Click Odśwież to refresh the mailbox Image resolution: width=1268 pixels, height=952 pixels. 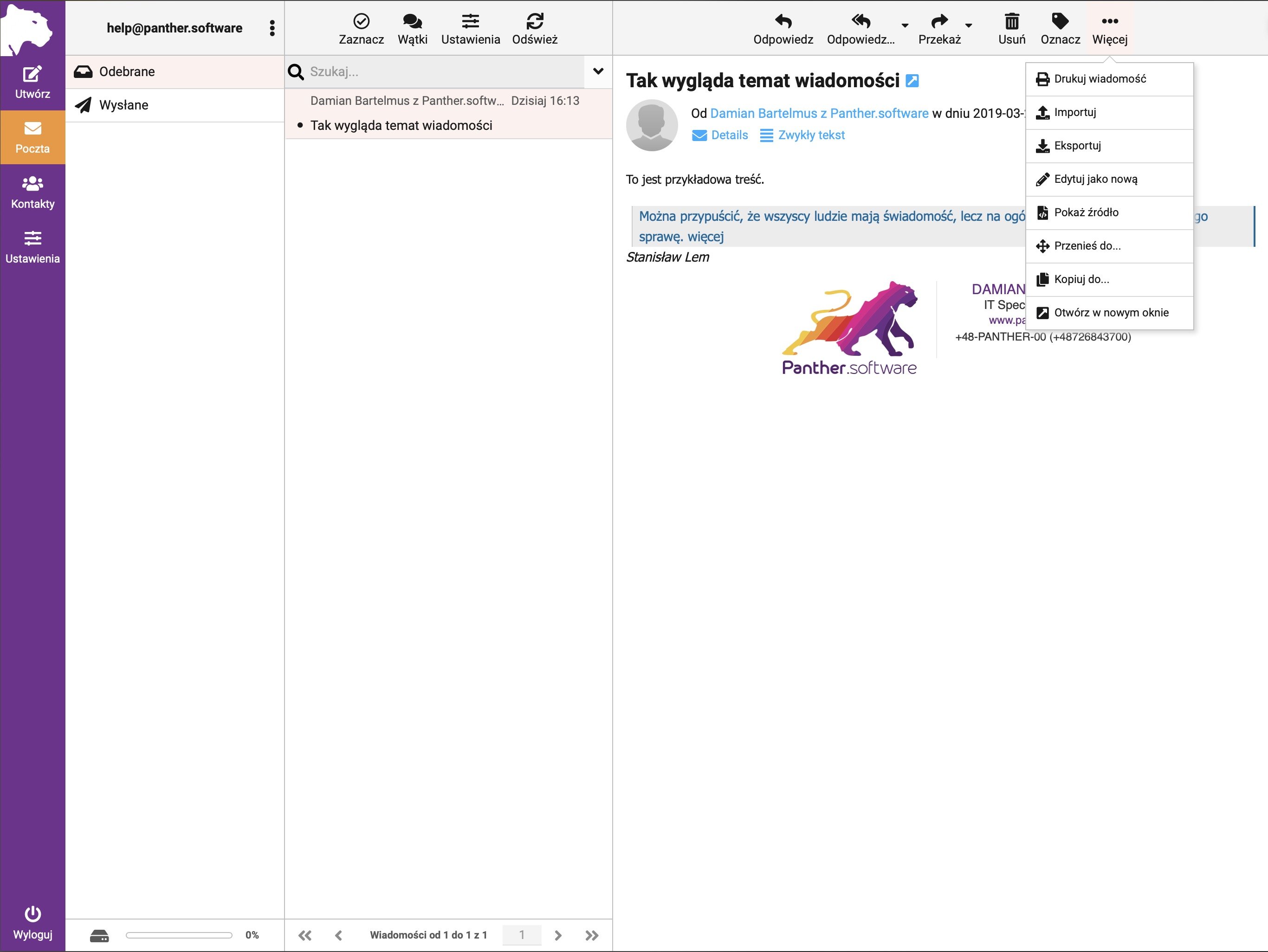tap(534, 29)
